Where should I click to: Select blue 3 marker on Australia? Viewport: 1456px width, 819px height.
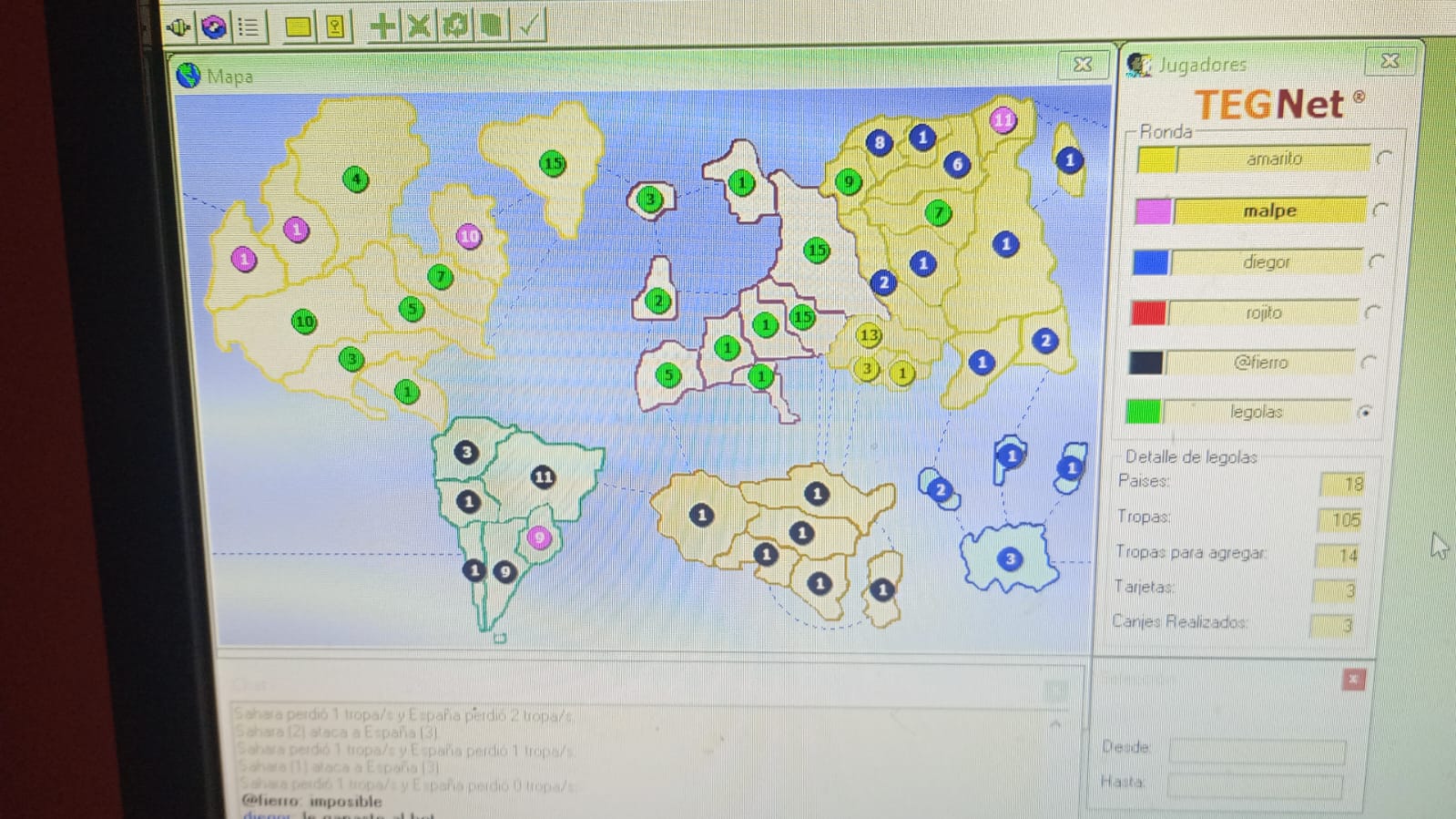point(1009,559)
